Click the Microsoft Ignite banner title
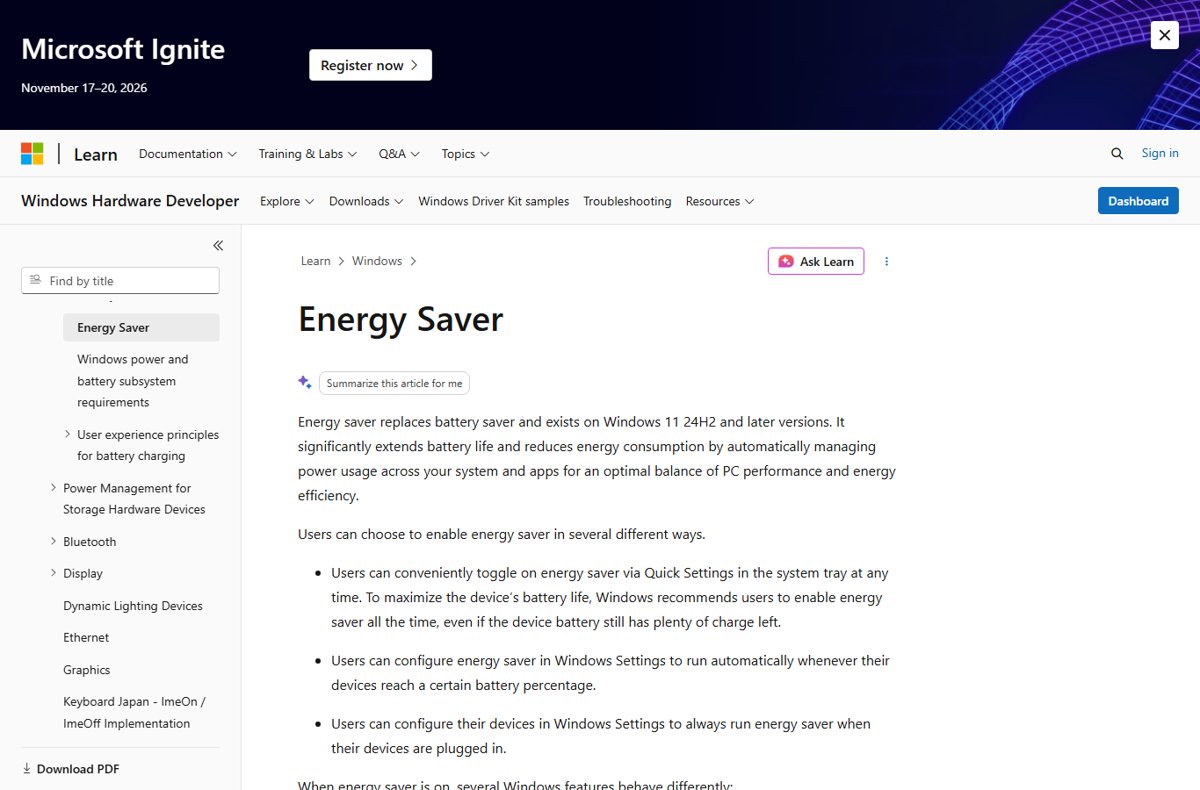1200x790 pixels. click(x=123, y=49)
